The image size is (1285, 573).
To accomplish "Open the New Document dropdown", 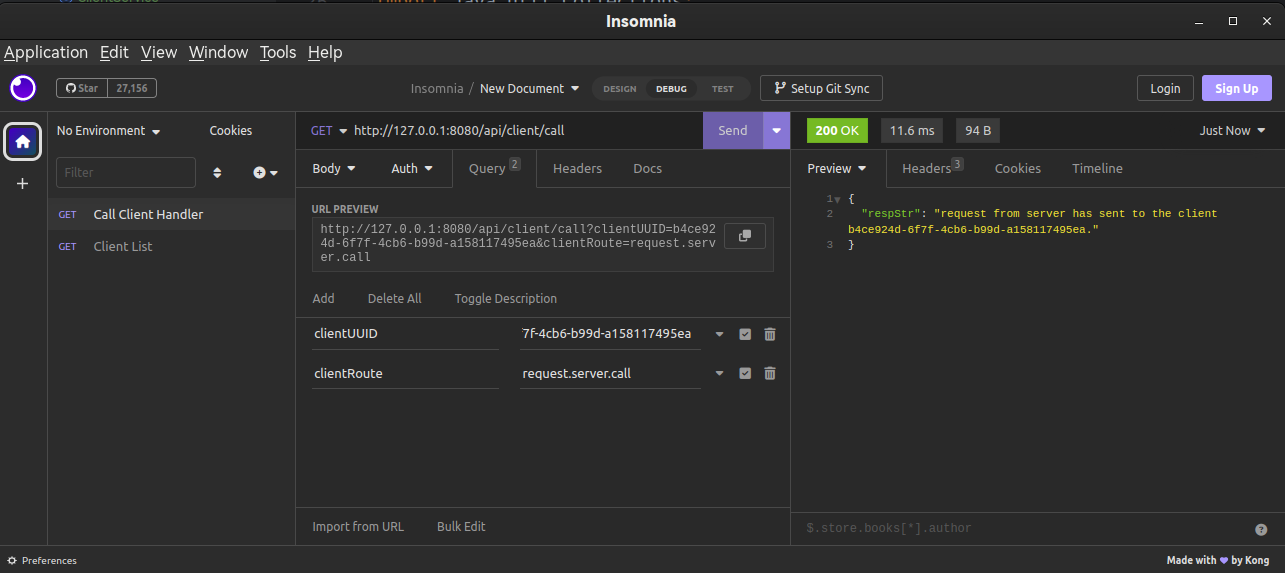I will (529, 88).
